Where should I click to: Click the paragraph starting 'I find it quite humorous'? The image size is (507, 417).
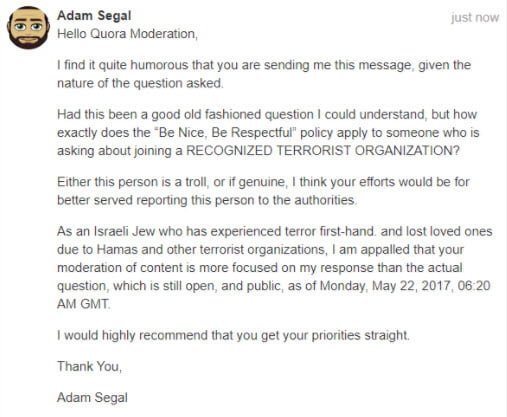pos(264,74)
